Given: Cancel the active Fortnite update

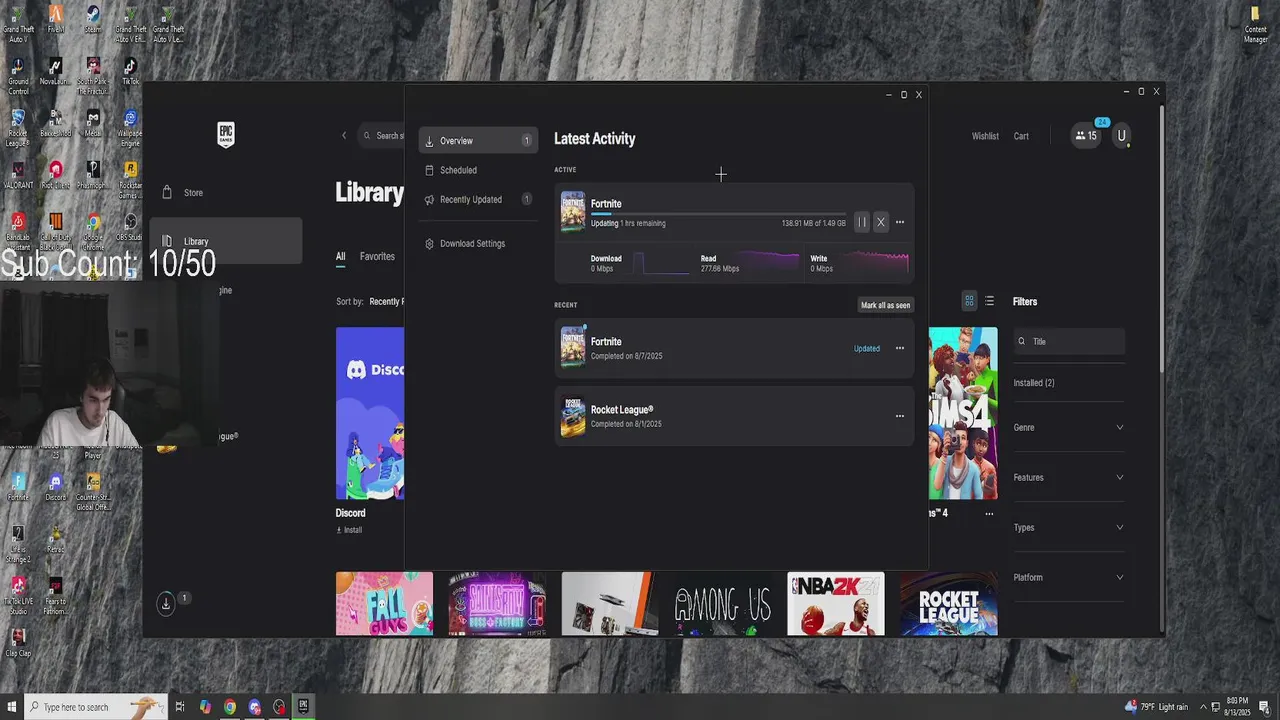Looking at the screenshot, I should (x=880, y=222).
